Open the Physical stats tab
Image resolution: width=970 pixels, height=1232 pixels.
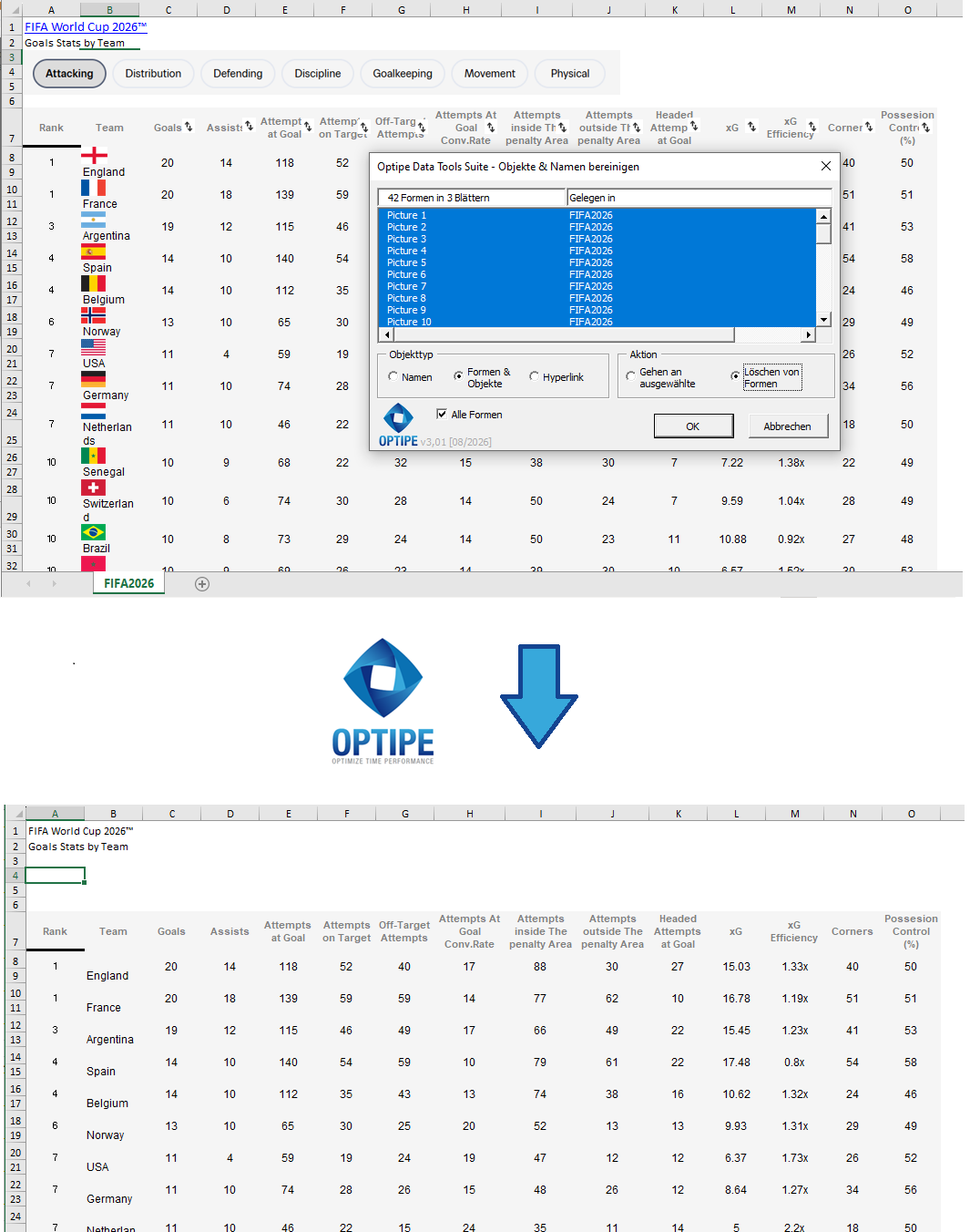click(570, 74)
